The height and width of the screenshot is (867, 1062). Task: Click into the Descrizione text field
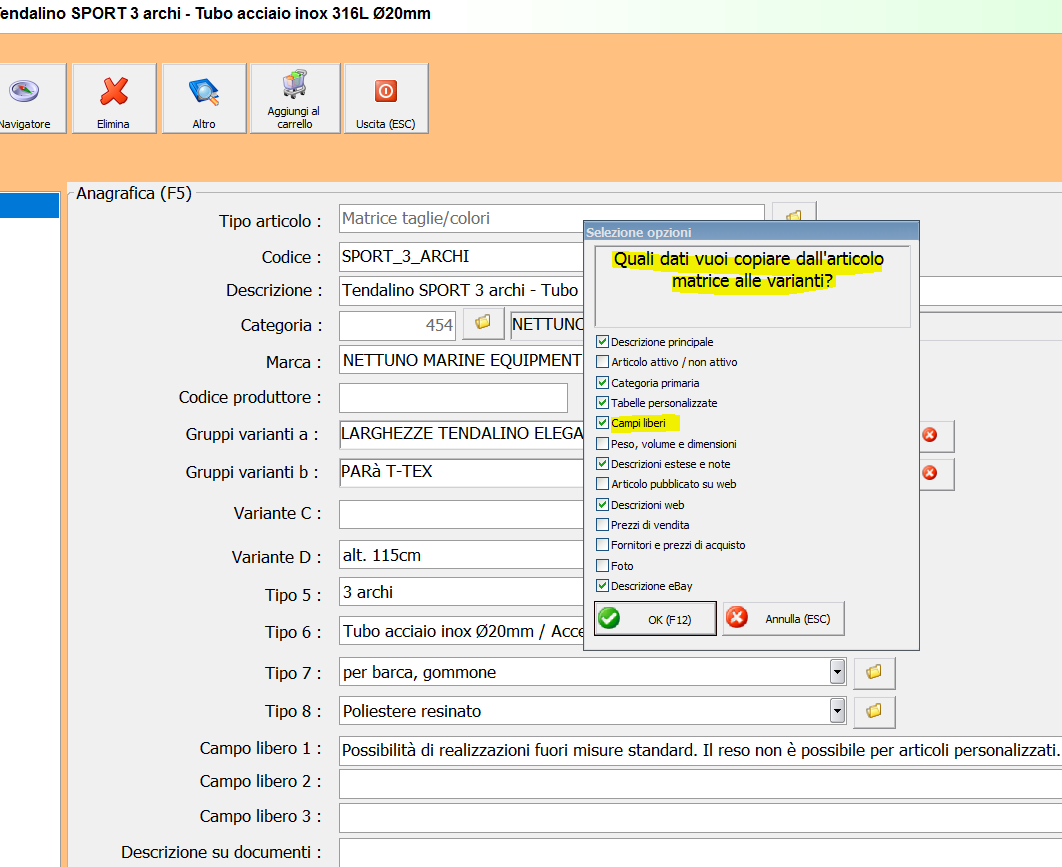(x=461, y=291)
